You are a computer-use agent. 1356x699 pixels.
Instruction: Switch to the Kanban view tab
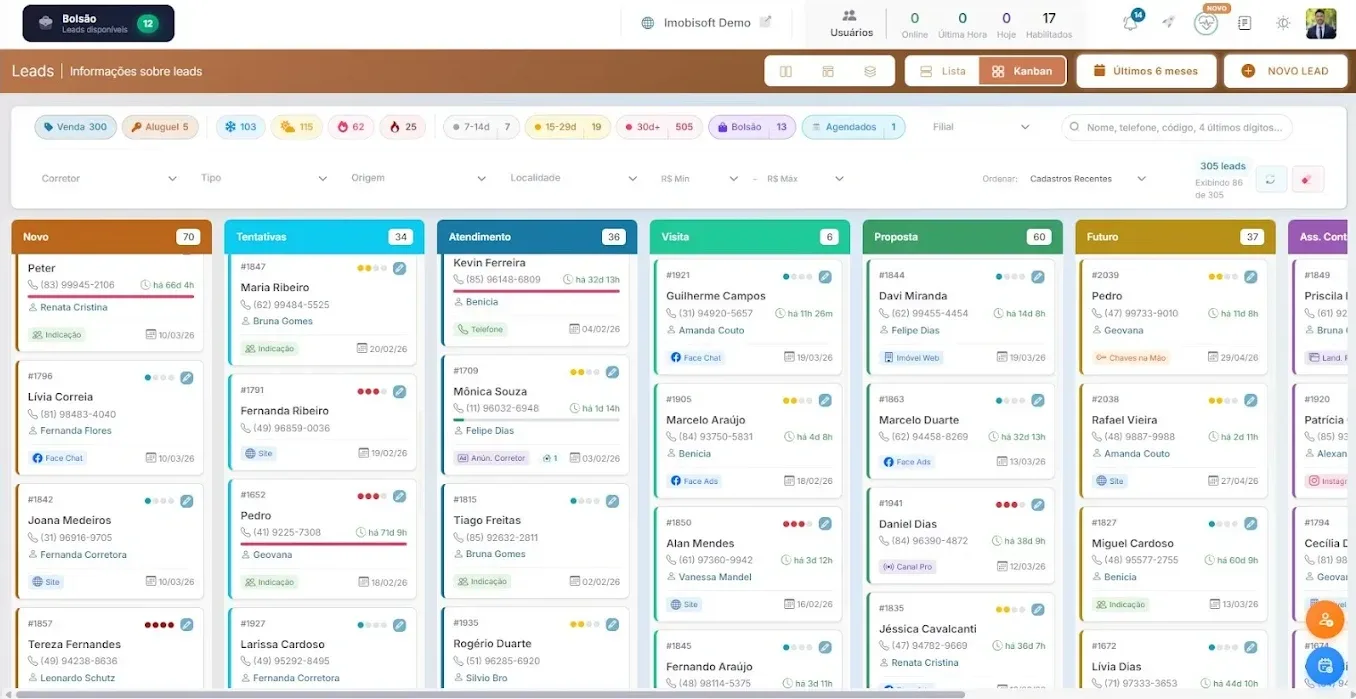[x=1022, y=71]
